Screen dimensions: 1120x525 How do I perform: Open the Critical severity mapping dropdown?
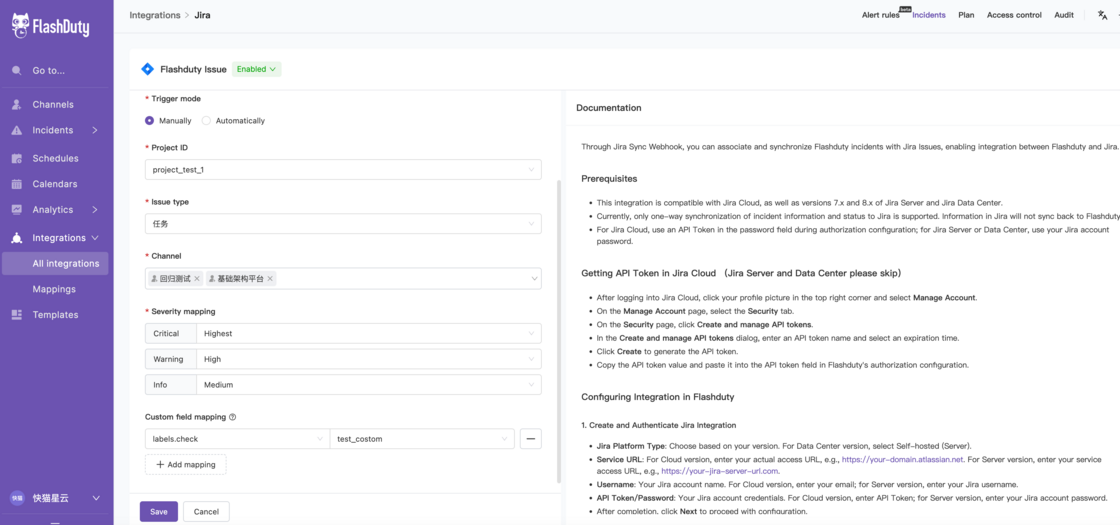tap(369, 334)
